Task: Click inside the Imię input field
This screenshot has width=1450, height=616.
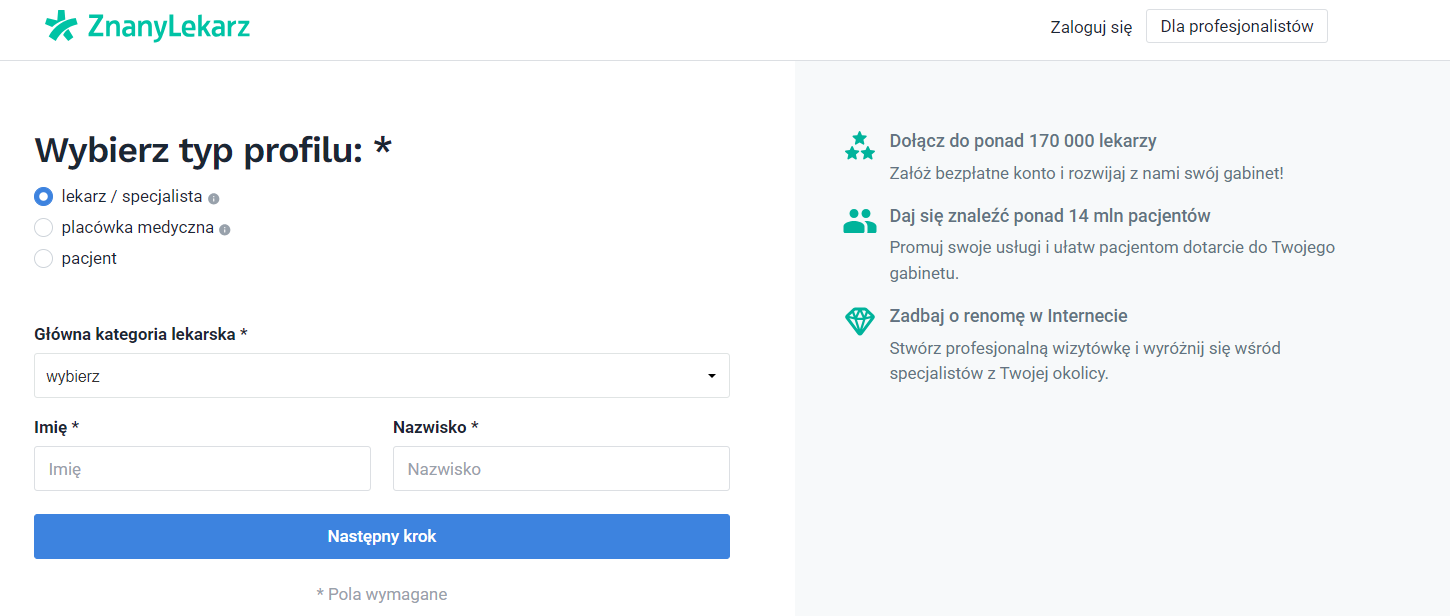Action: coord(202,468)
